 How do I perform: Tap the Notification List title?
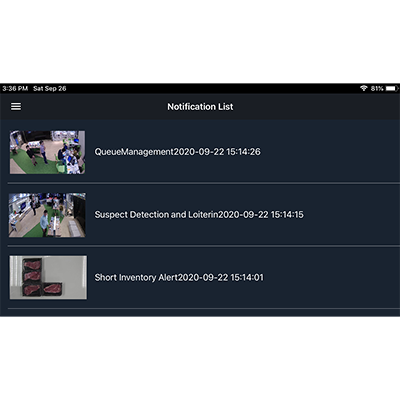(200, 107)
